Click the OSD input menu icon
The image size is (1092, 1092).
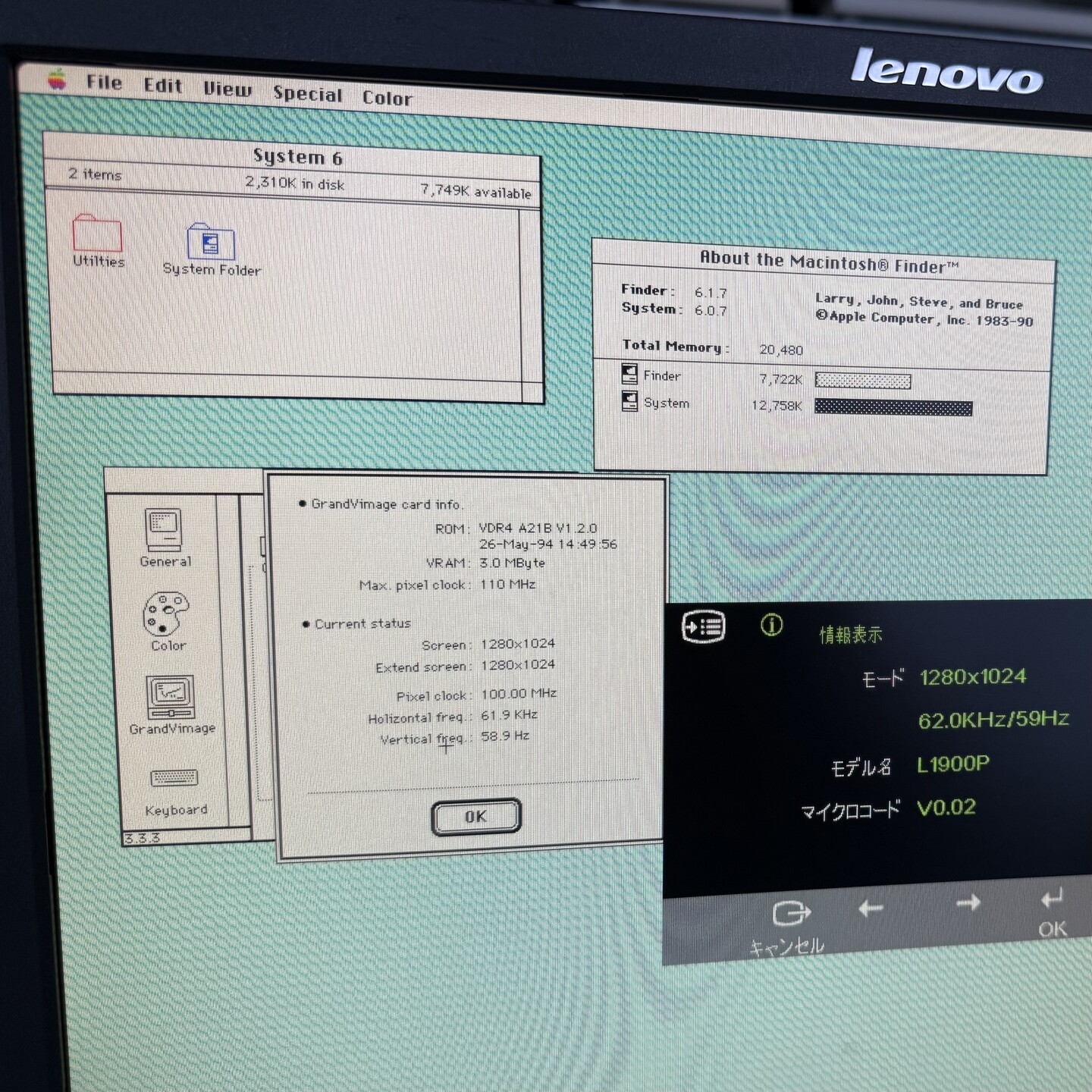pyautogui.click(x=703, y=627)
